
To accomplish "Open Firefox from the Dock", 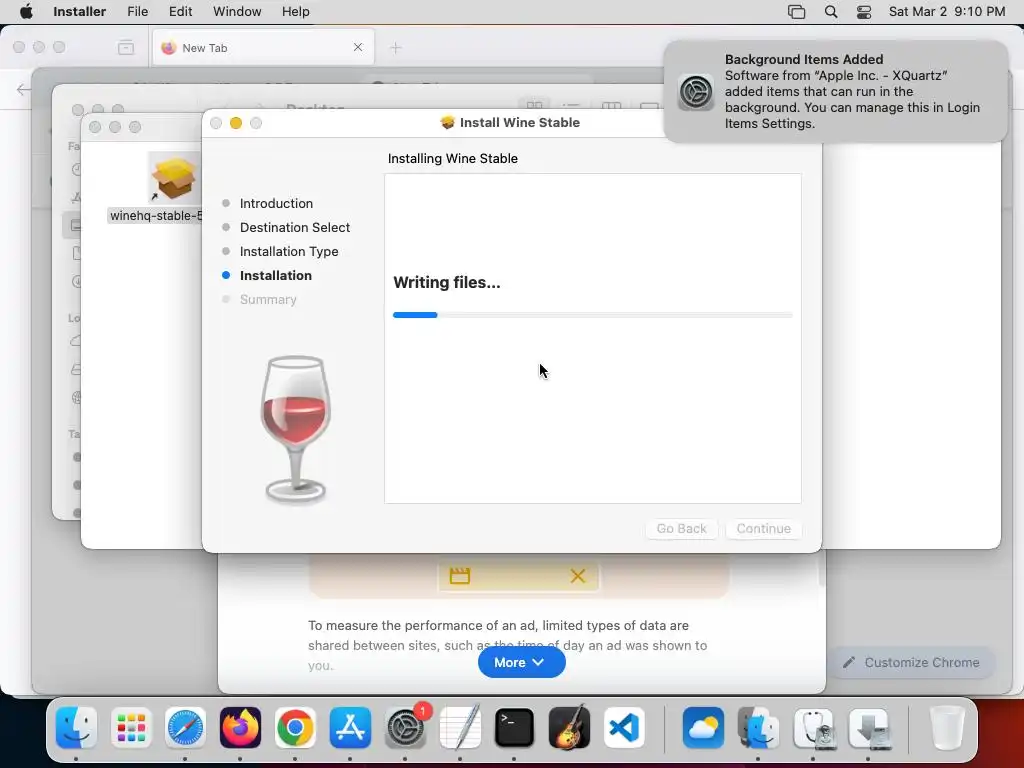I will pos(240,728).
